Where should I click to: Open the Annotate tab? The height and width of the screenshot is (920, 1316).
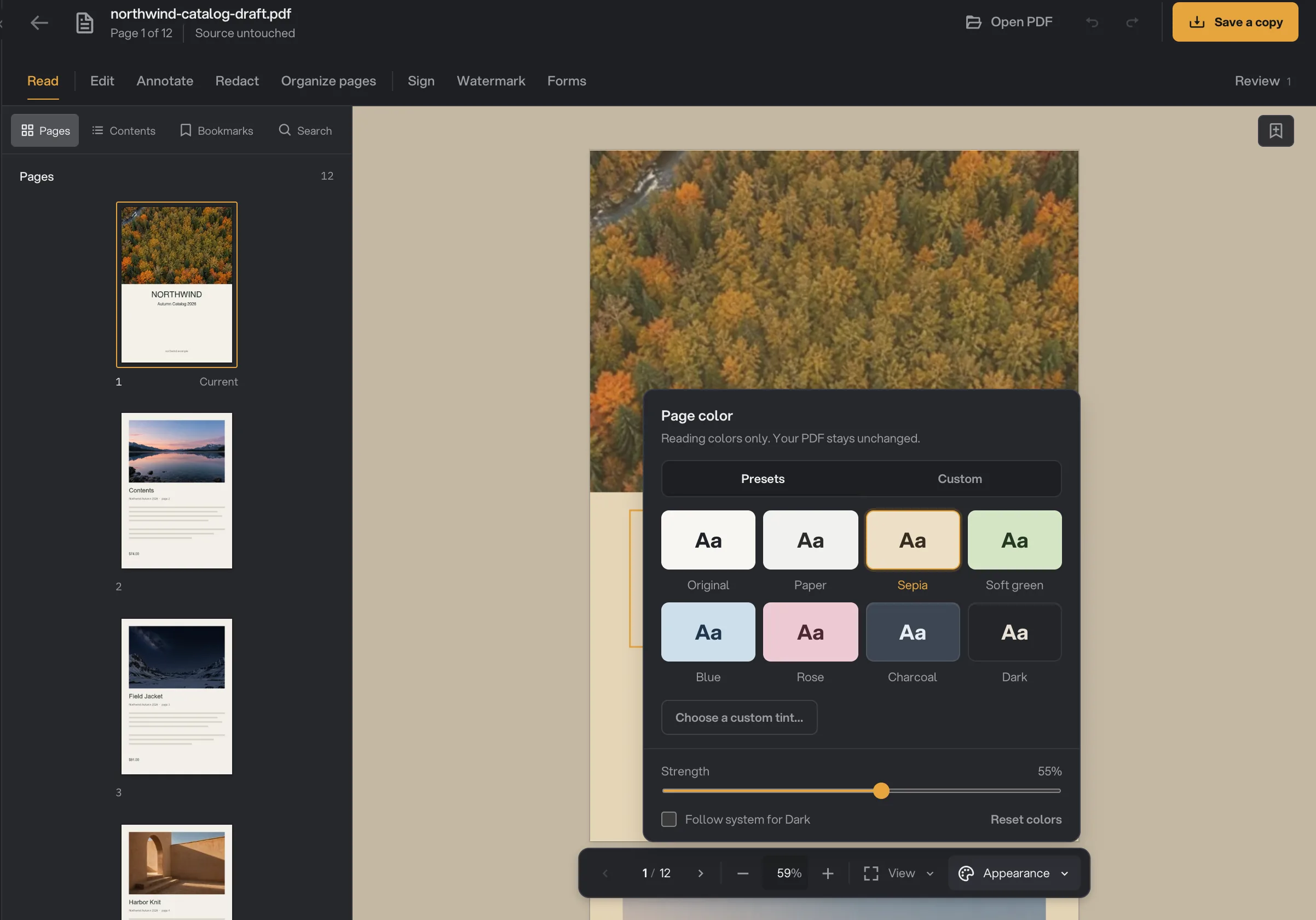click(x=164, y=81)
